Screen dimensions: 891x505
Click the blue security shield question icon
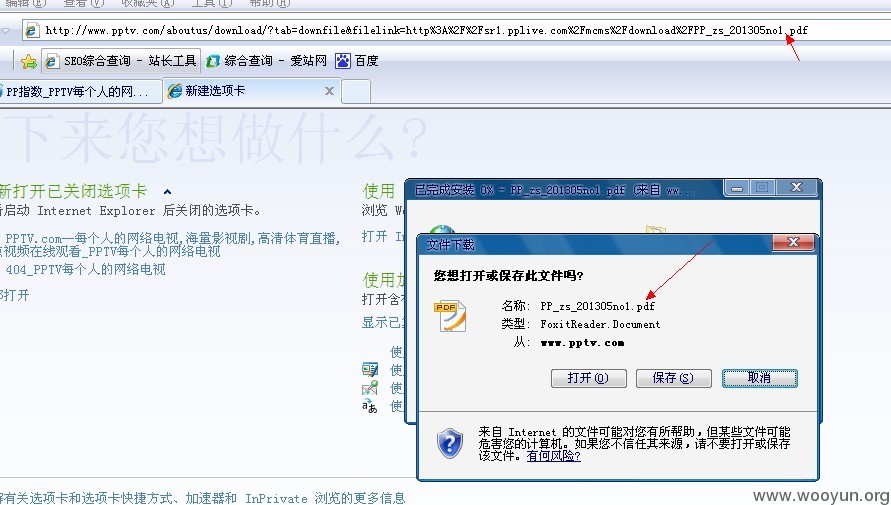[449, 443]
